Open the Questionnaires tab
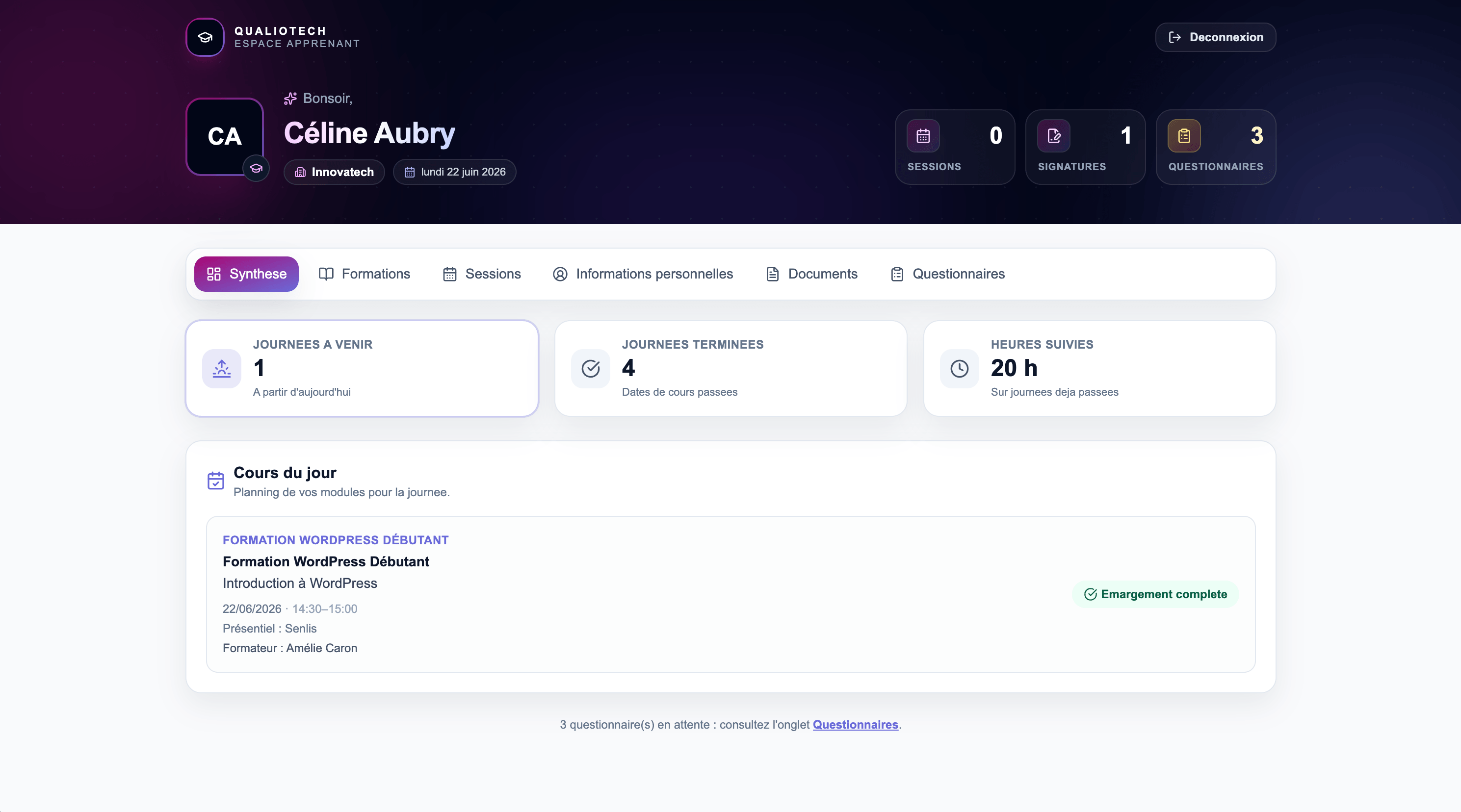Screen dimensions: 1461x812 [948, 274]
